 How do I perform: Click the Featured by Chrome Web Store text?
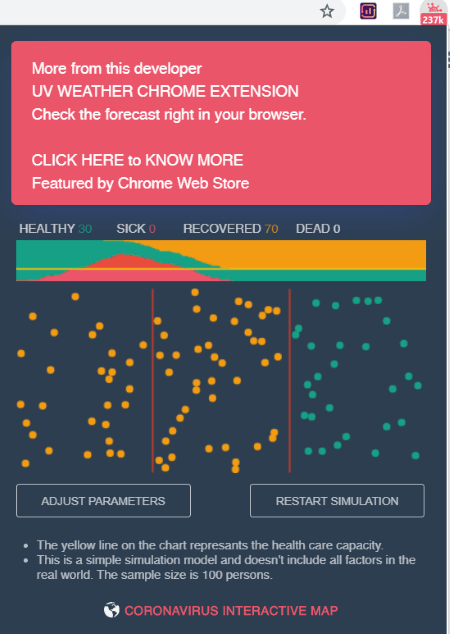click(x=140, y=183)
